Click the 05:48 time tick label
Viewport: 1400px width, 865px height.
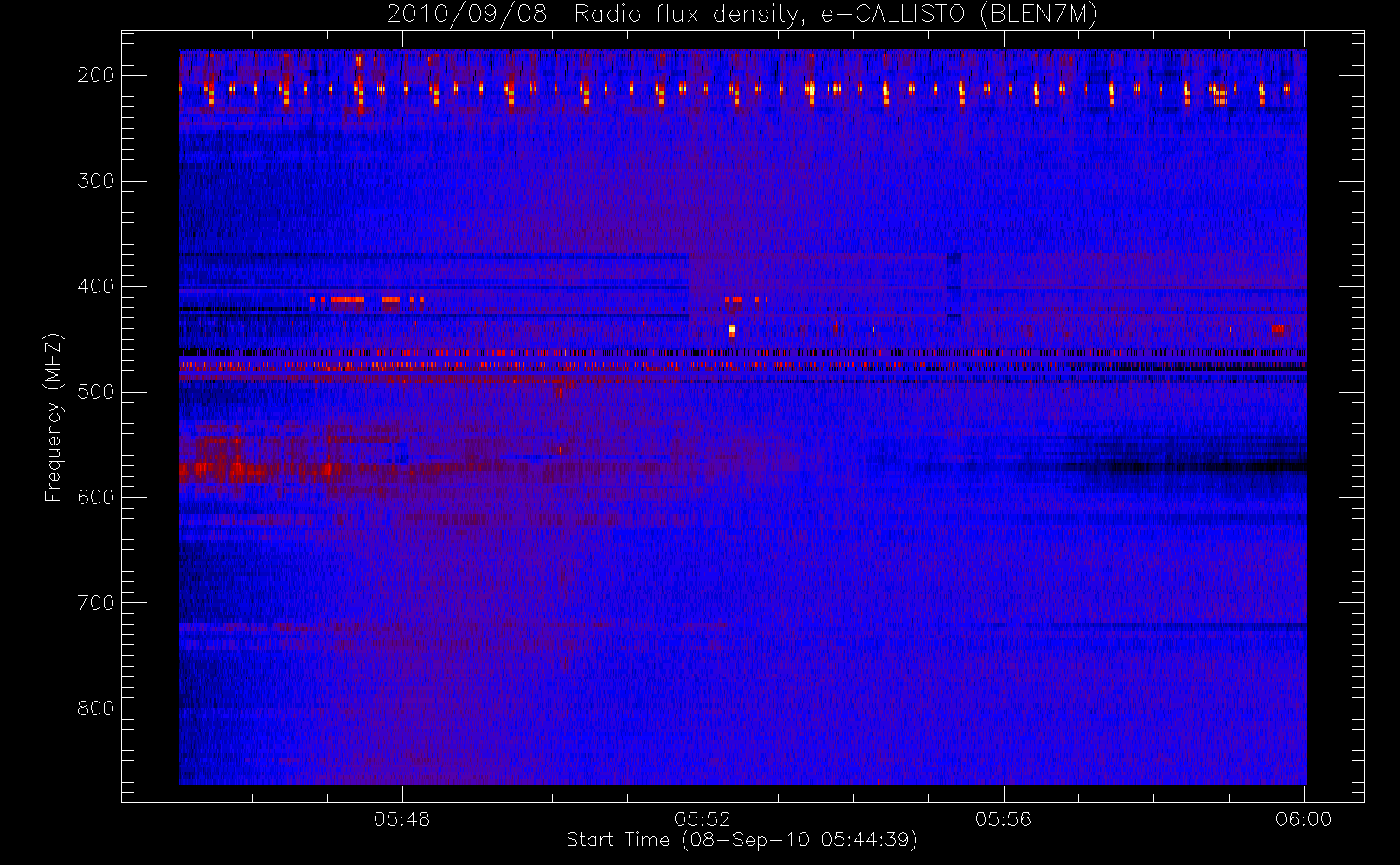click(x=402, y=819)
